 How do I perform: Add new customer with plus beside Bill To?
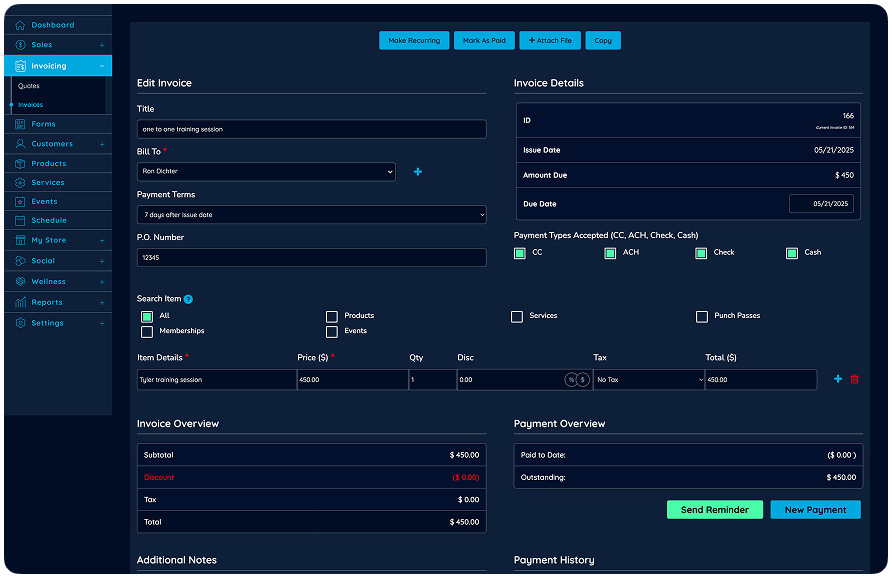coord(418,172)
